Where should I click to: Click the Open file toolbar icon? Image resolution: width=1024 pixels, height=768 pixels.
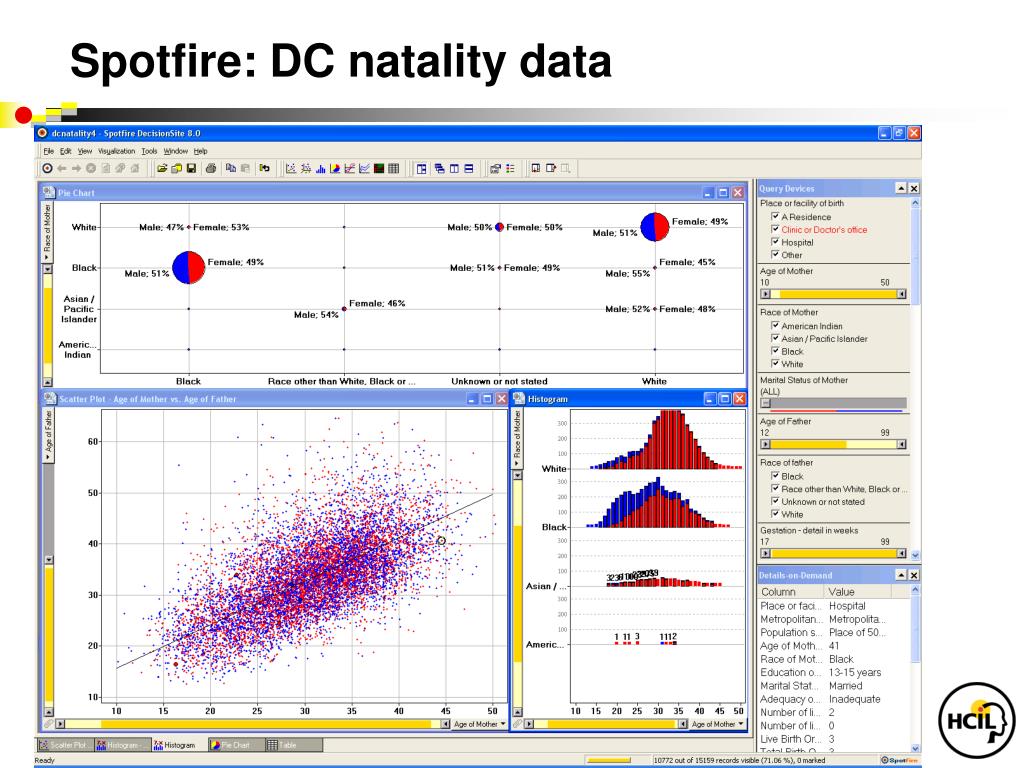[162, 168]
